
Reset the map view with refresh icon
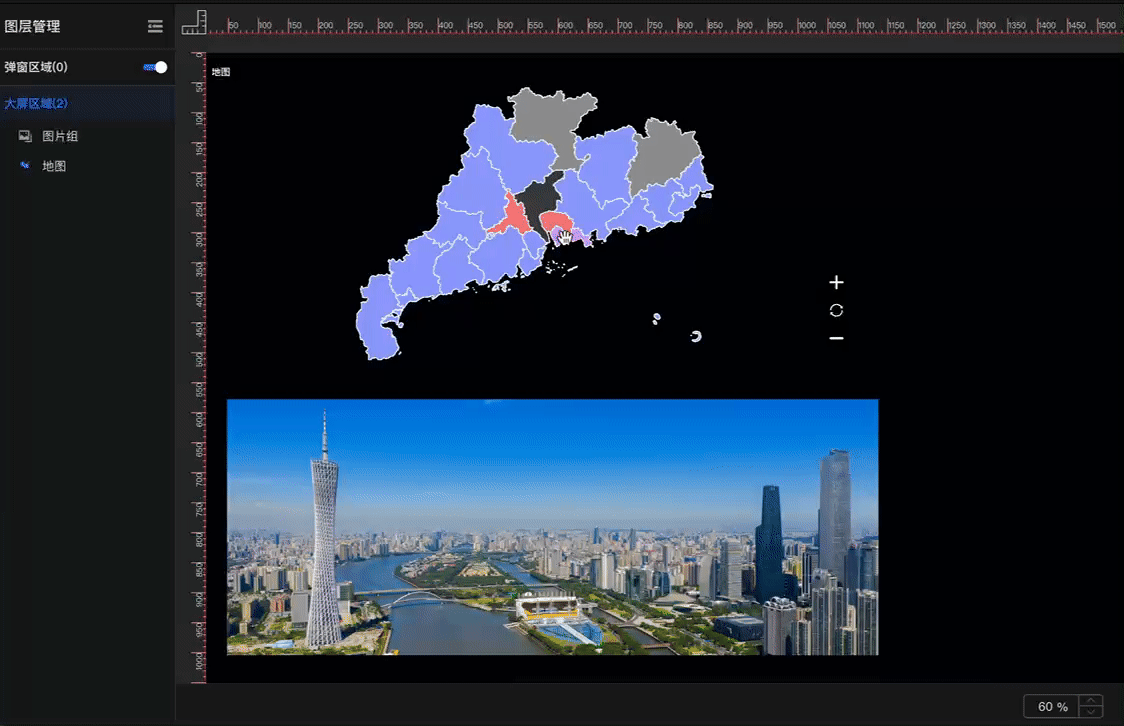[x=836, y=310]
